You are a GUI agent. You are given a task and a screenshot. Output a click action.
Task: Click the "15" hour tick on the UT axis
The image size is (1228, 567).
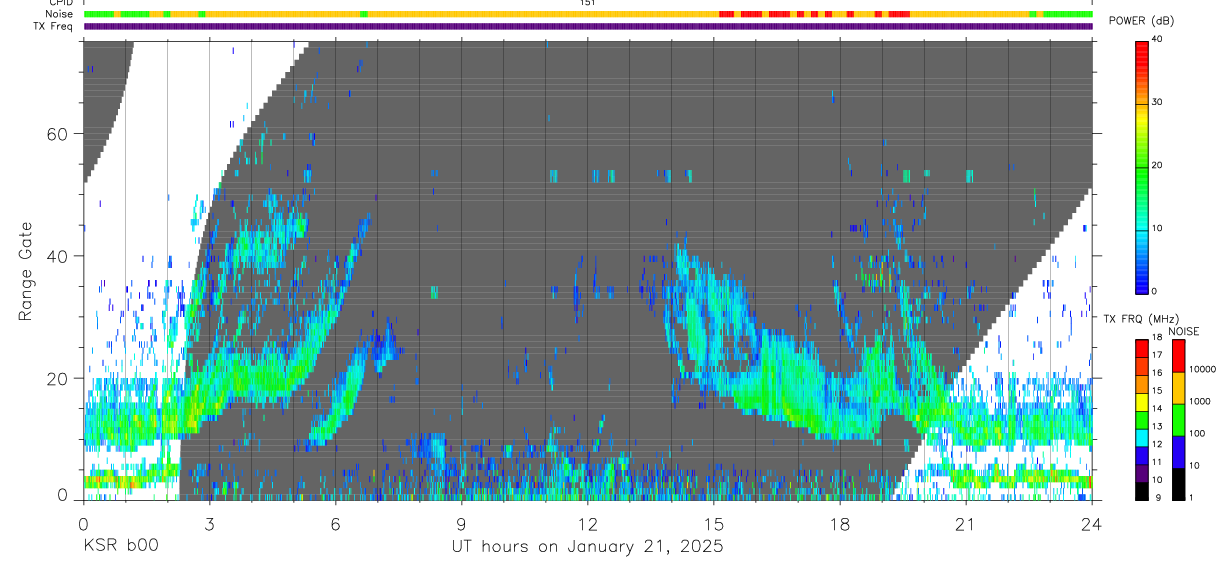click(714, 524)
